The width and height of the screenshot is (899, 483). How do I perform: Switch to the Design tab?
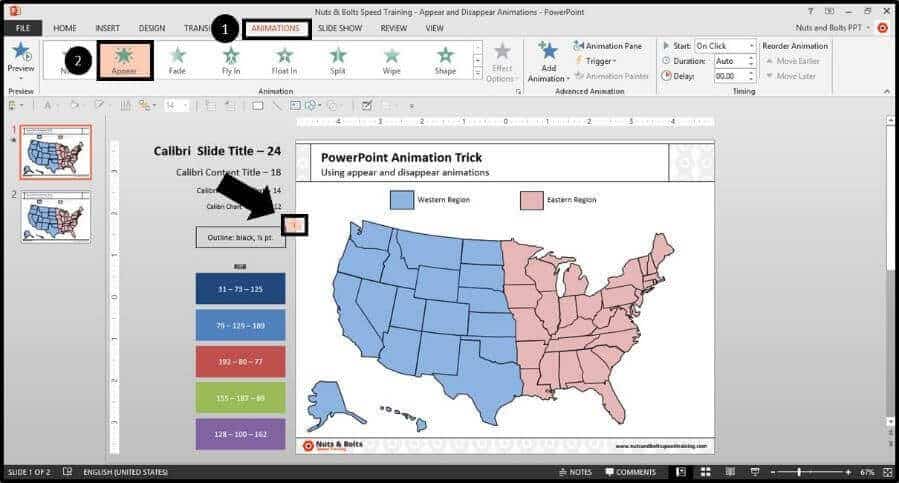(x=152, y=28)
